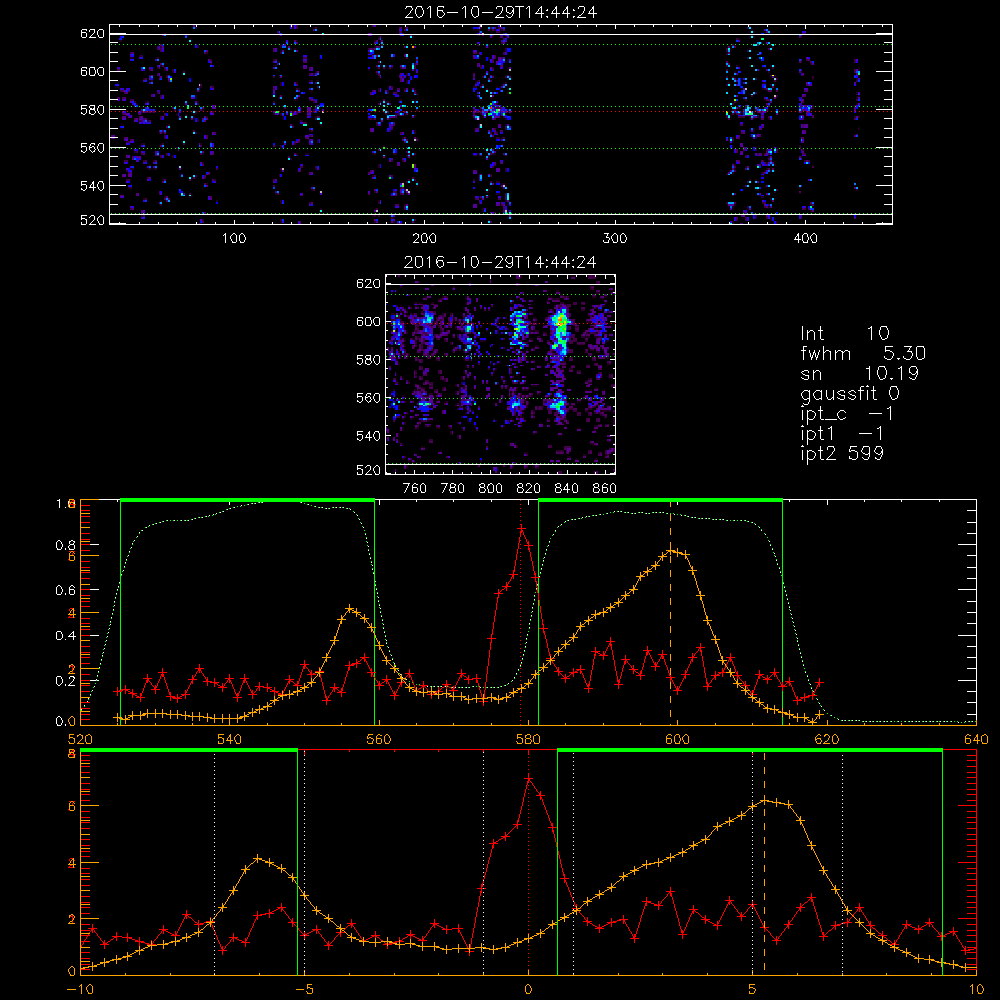Viewport: 1000px width, 1000px height.
Task: Click x-axis label 540 of profile plot
Action: point(230,739)
